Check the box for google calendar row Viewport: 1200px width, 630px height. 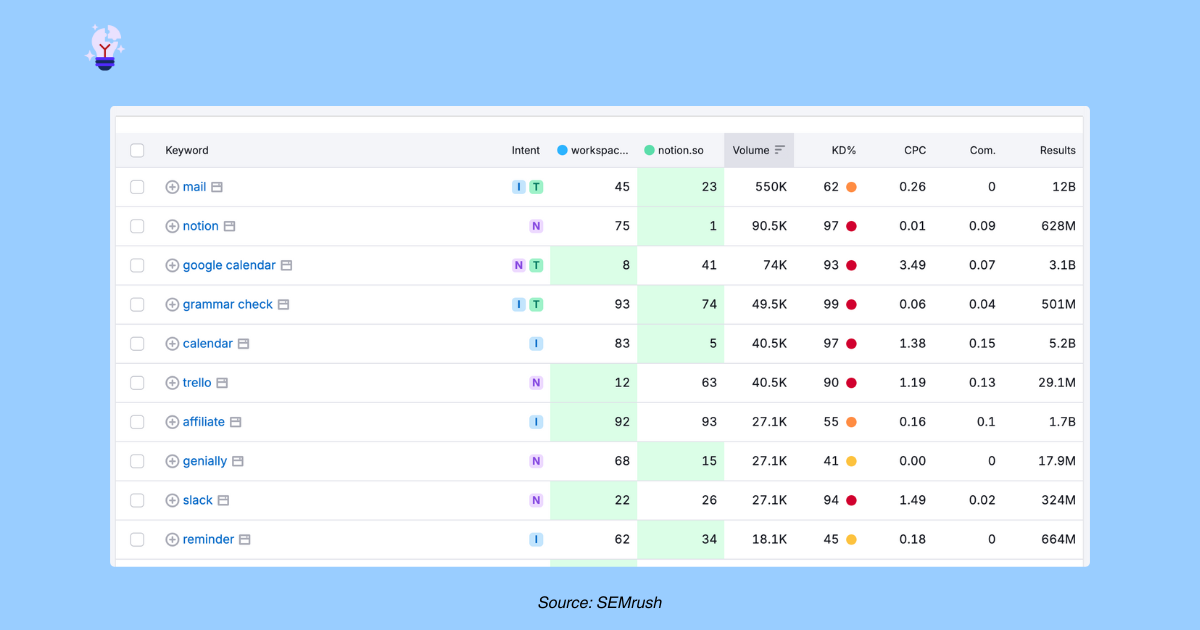137,265
